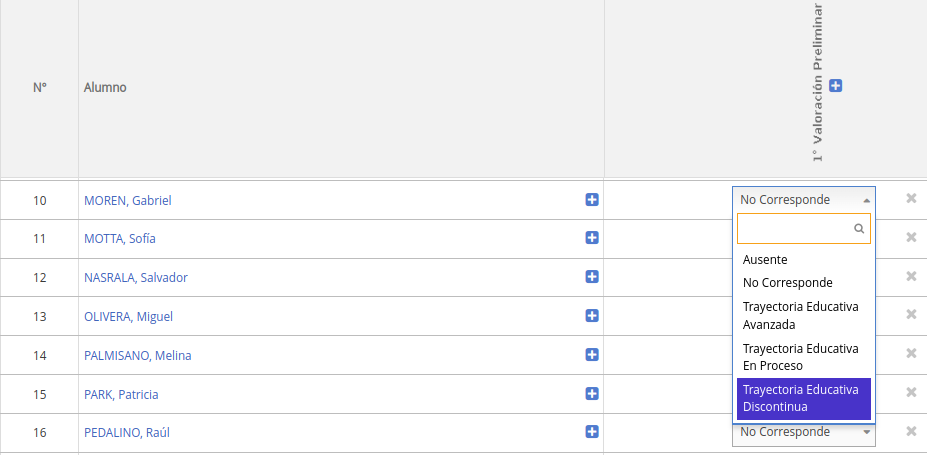Click the plus icon in Valoración Preliminar header
Viewport: 927px width, 455px height.
[x=836, y=86]
